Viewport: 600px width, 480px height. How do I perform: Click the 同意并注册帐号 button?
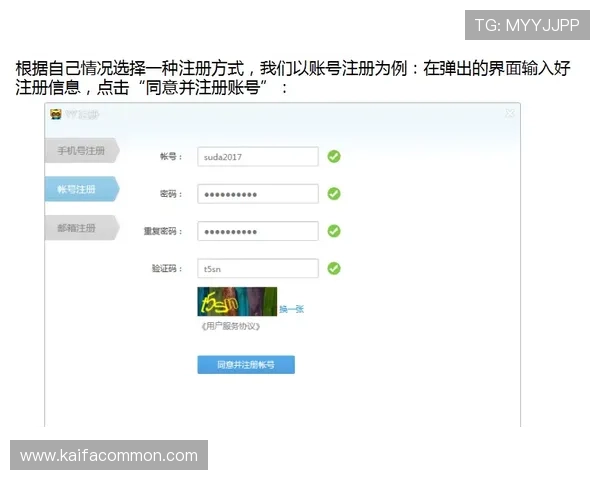(246, 365)
